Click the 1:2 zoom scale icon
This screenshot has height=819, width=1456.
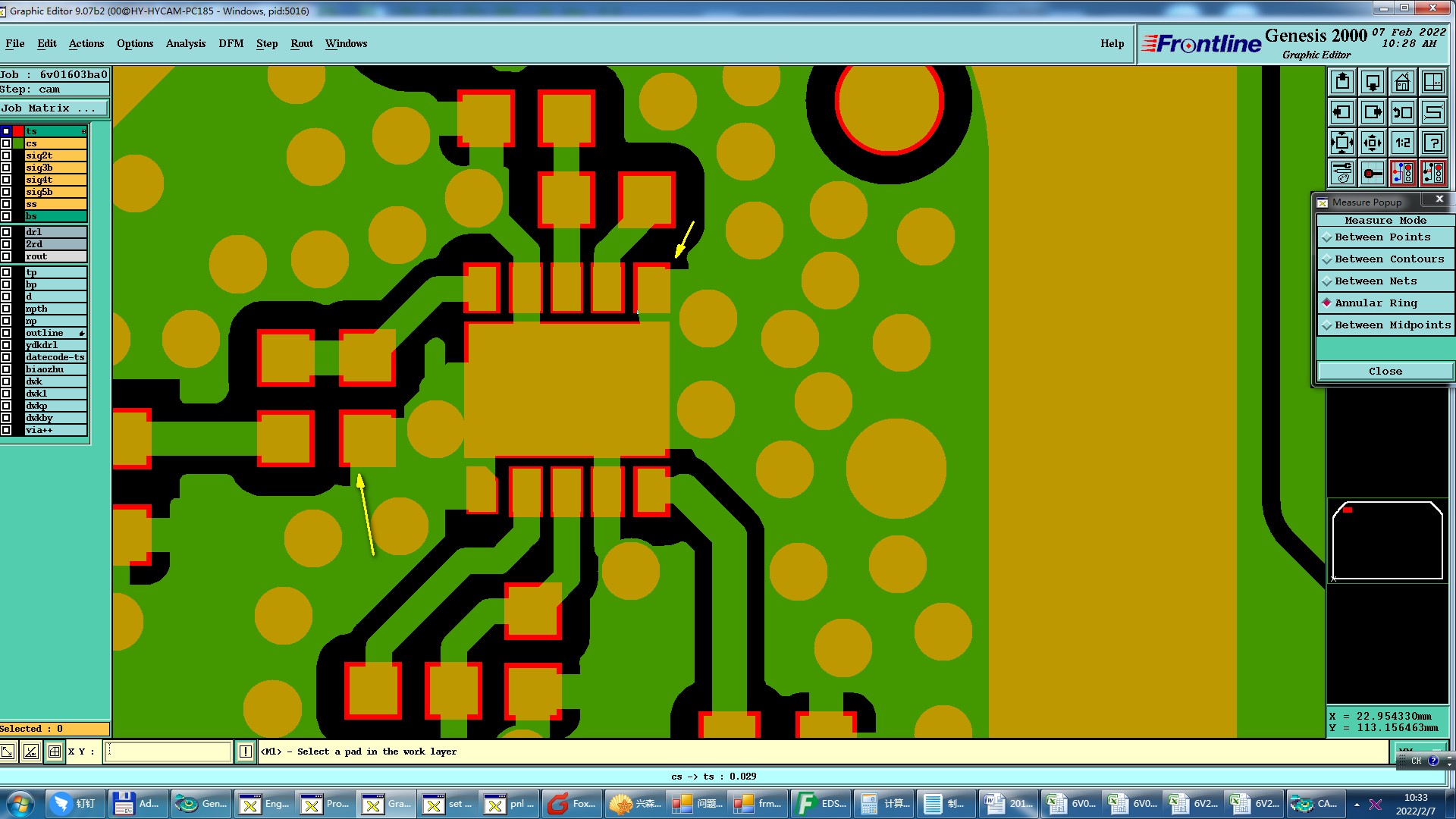click(1402, 143)
